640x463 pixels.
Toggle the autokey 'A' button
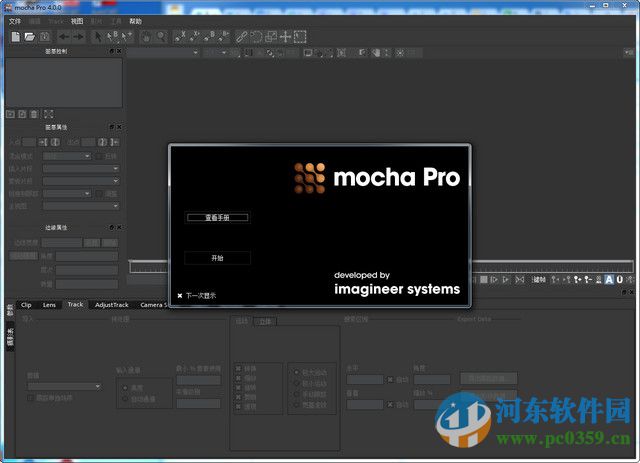[x=609, y=280]
